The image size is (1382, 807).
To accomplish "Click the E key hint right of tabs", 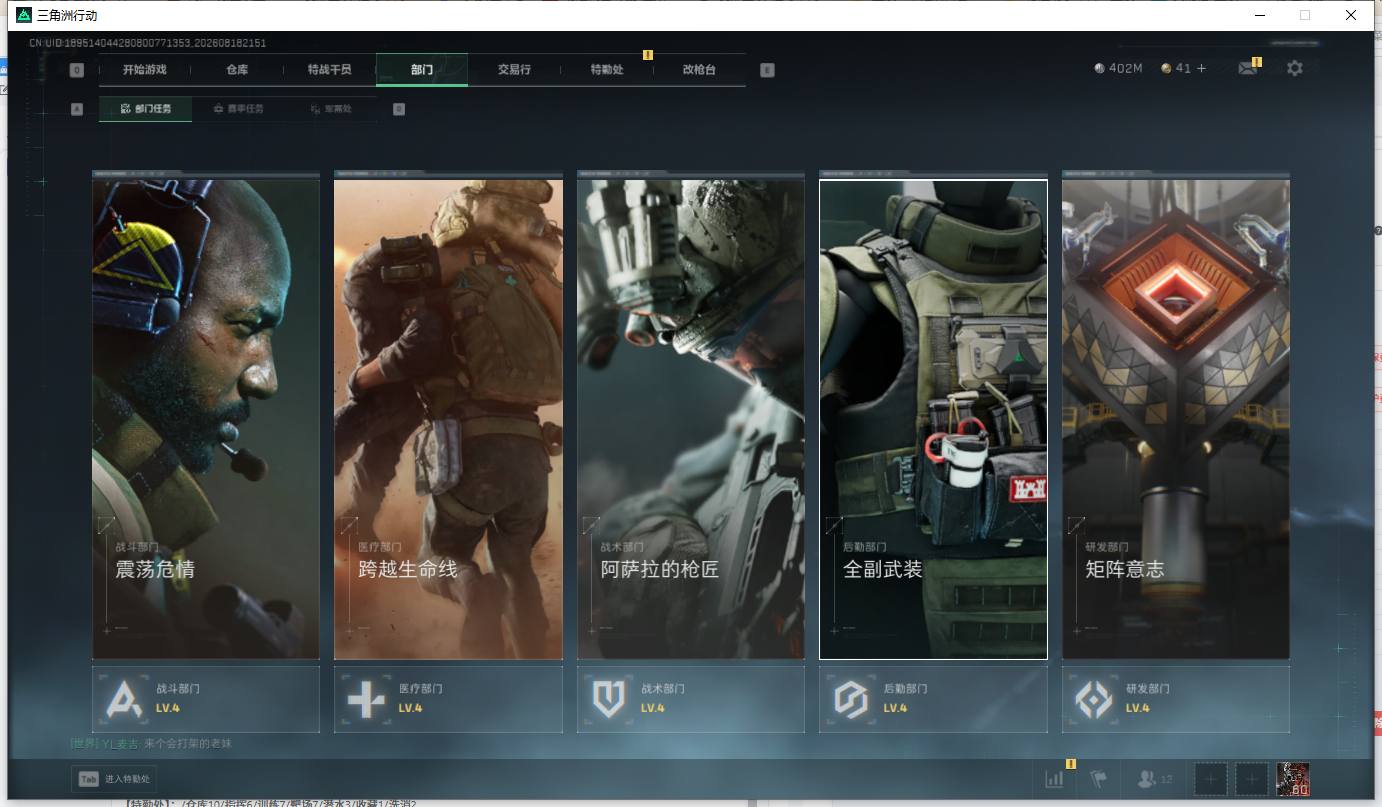I will 767,70.
